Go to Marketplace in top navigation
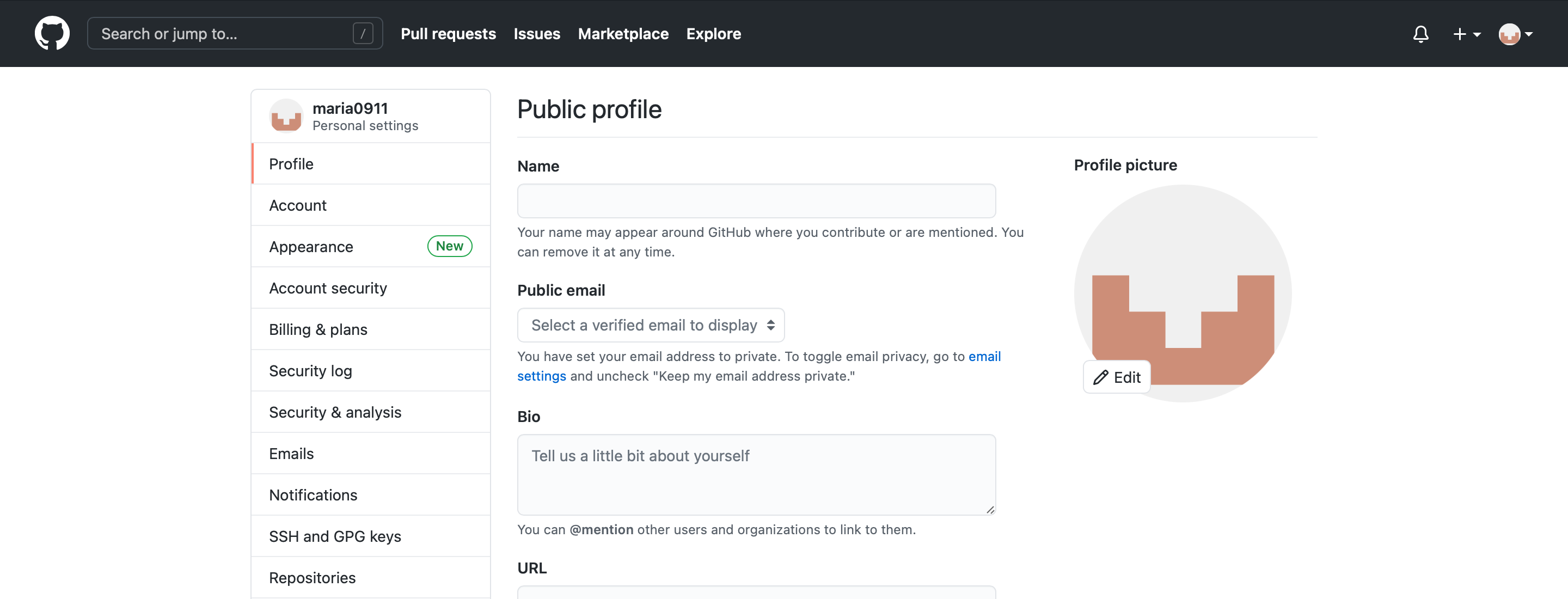This screenshot has height=599, width=1568. (623, 33)
